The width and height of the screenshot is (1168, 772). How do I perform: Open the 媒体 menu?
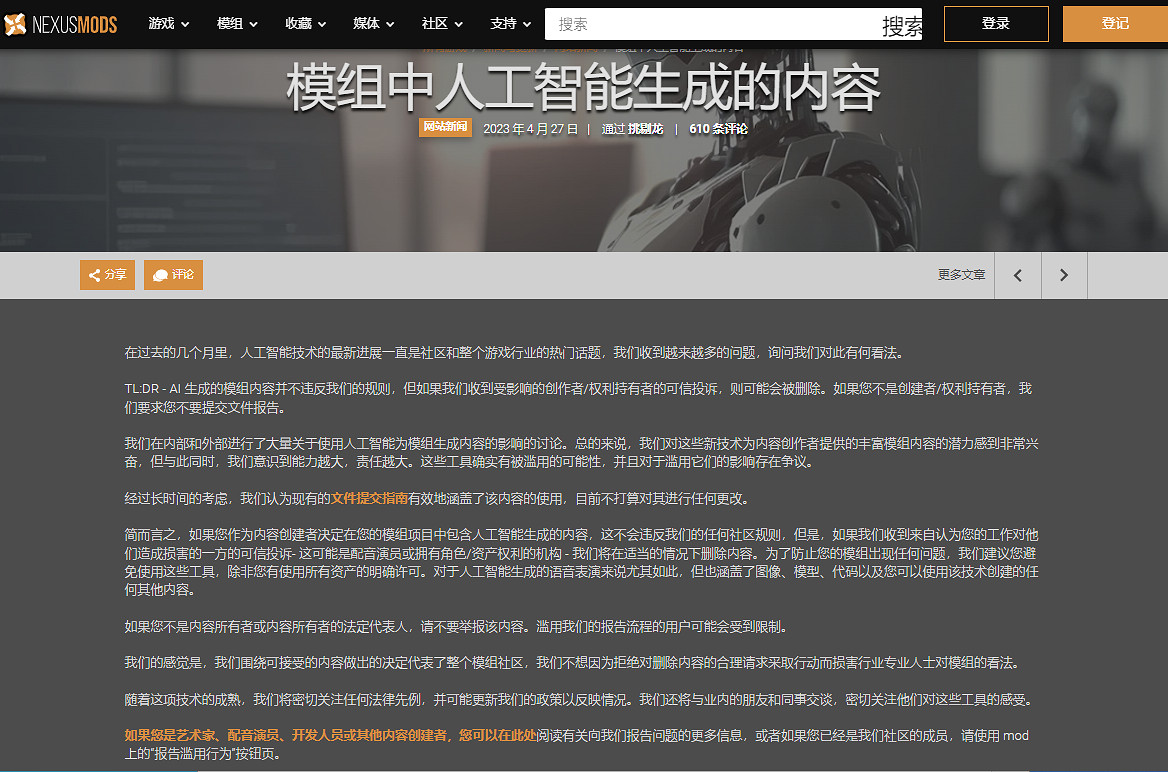pyautogui.click(x=372, y=23)
